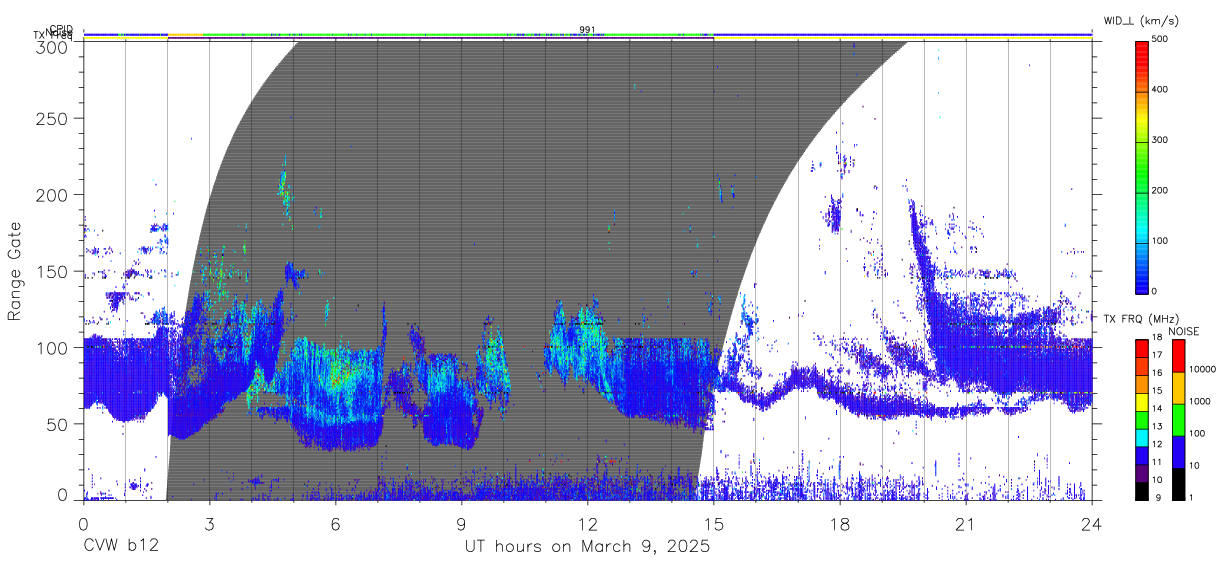Click the 'CVW b12' radar beam label
The width and height of the screenshot is (1228, 567).
[x=121, y=547]
